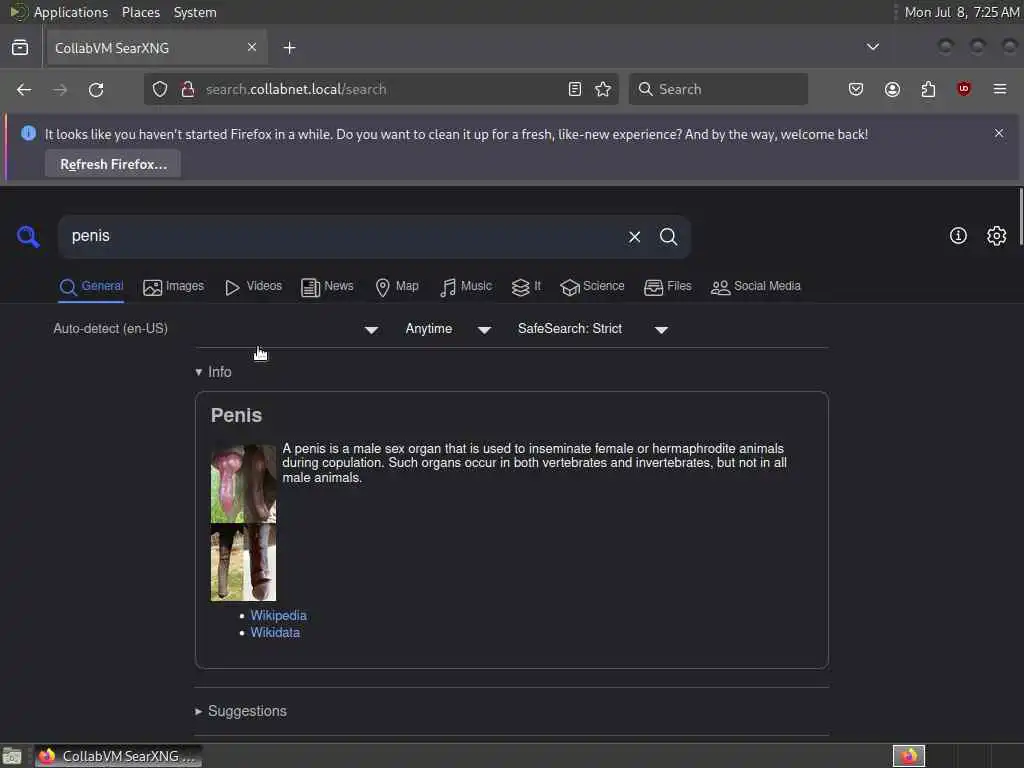This screenshot has width=1024, height=768.
Task: Close the CollabVM SearXNG tab
Action: coord(252,47)
